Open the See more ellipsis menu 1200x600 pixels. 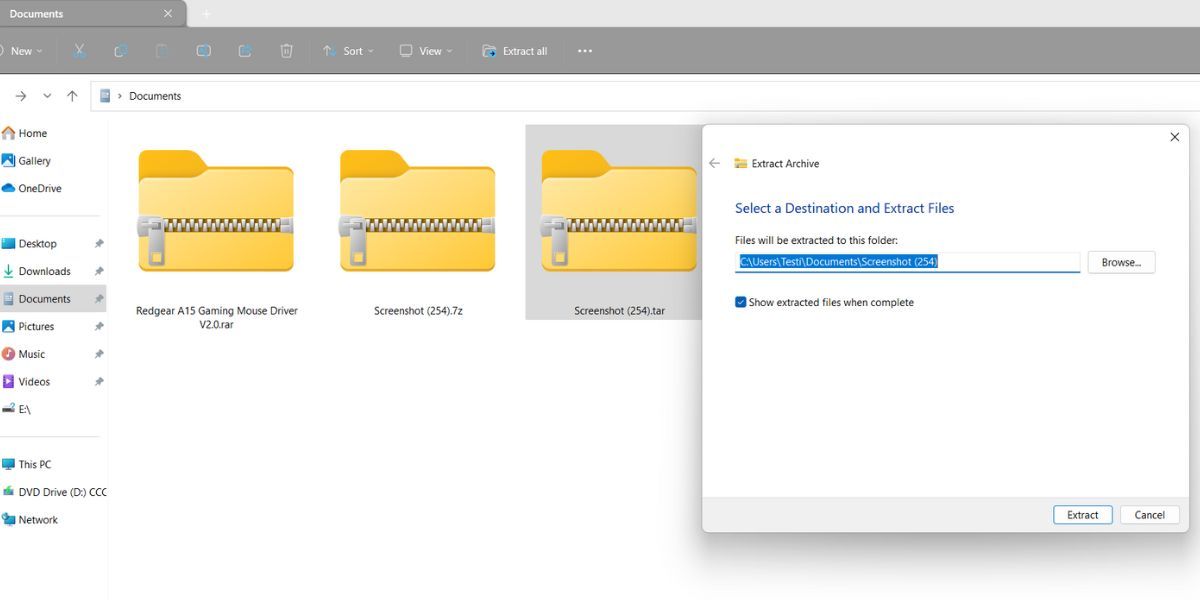coord(585,51)
